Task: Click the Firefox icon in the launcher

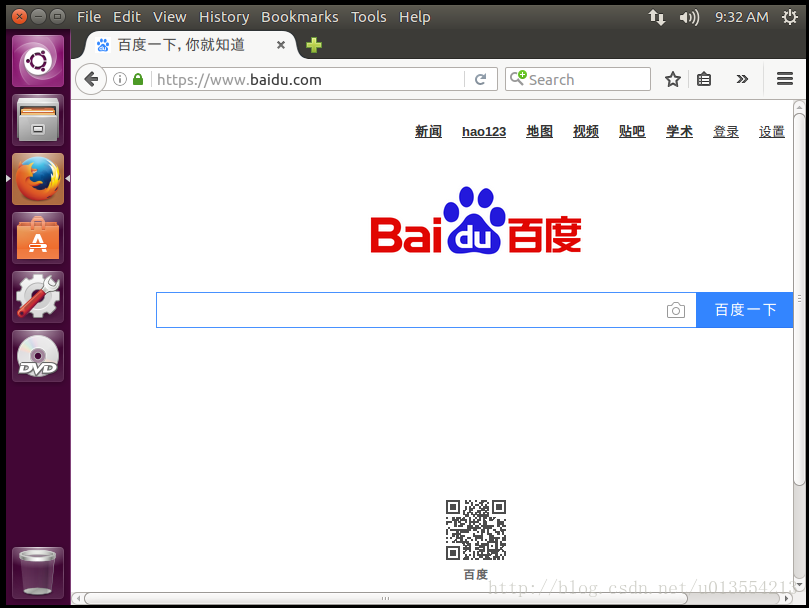Action: (x=38, y=179)
